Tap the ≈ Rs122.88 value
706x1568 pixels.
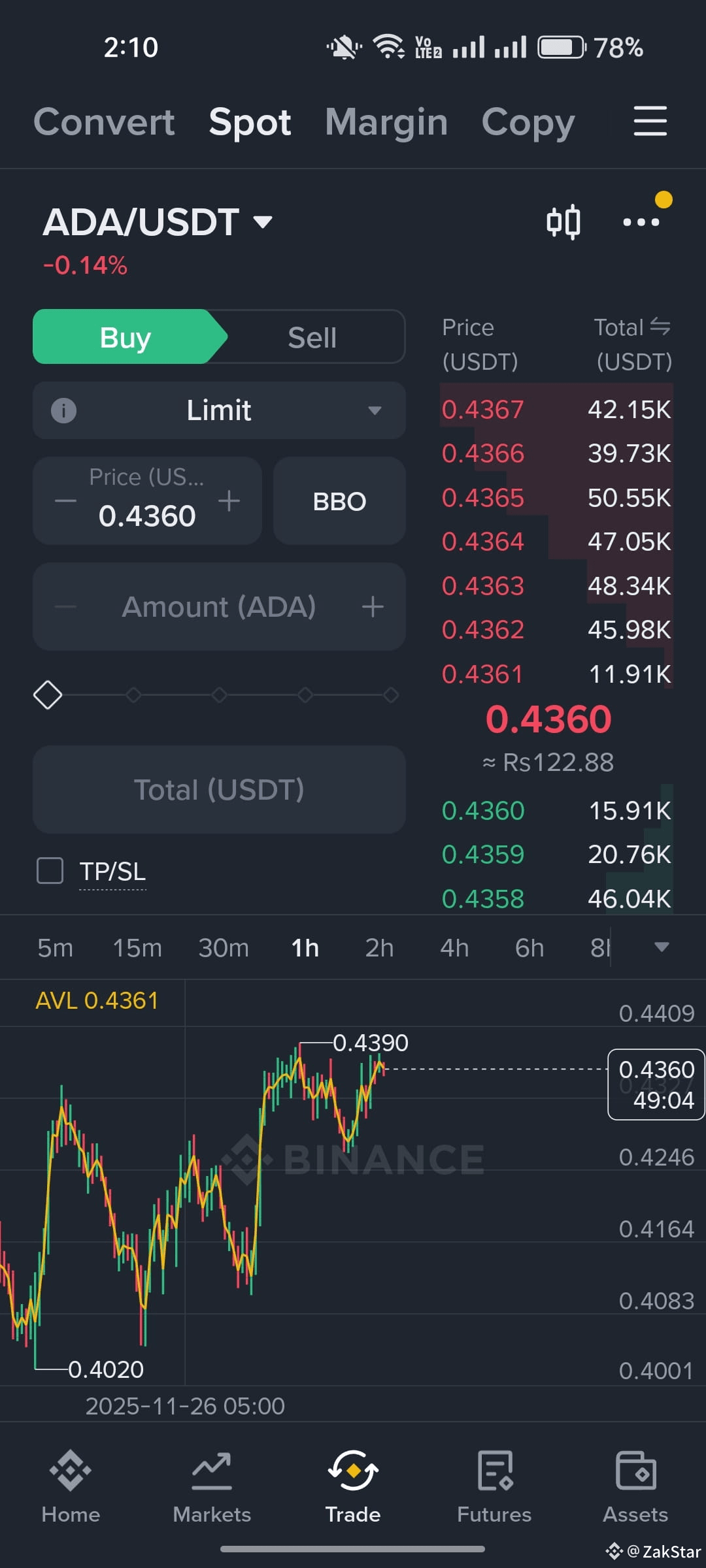pos(548,762)
